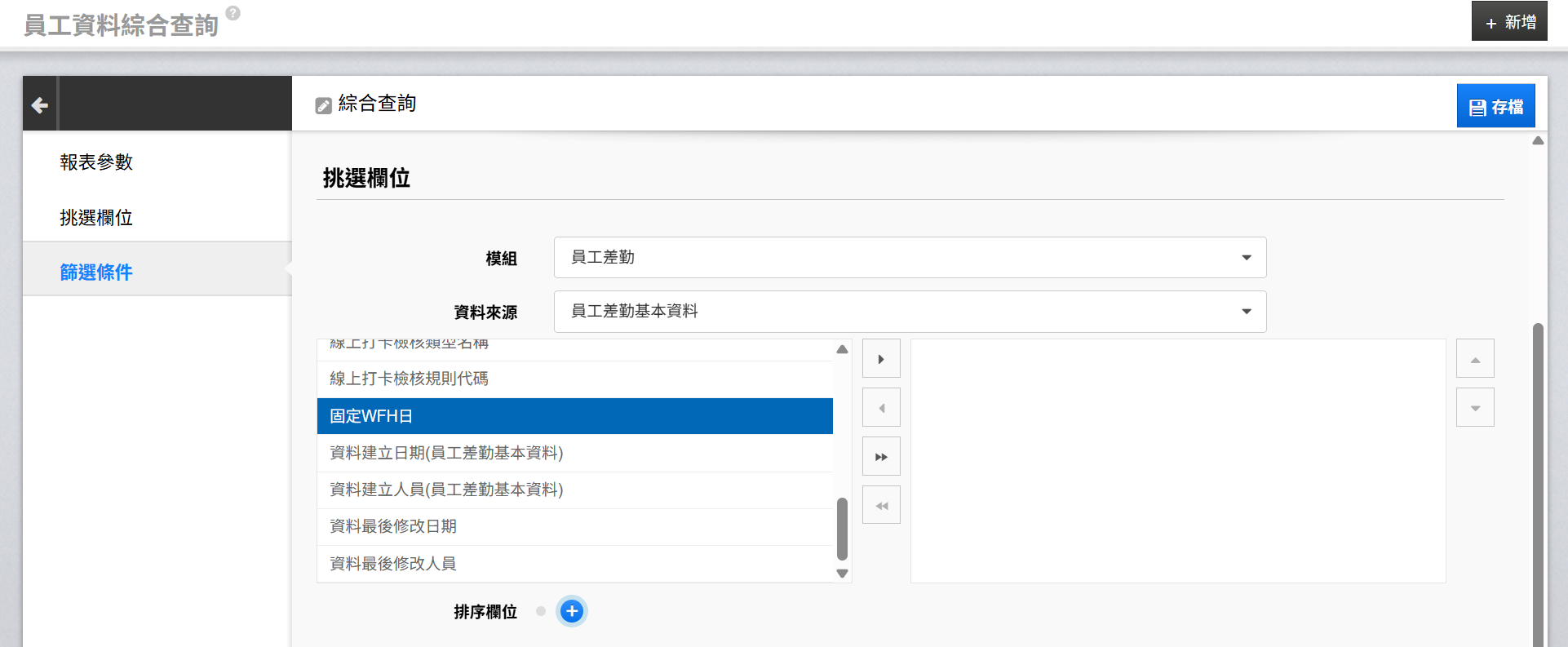Move selected field right with single arrow
Image resolution: width=1568 pixels, height=647 pixels.
pyautogui.click(x=881, y=359)
